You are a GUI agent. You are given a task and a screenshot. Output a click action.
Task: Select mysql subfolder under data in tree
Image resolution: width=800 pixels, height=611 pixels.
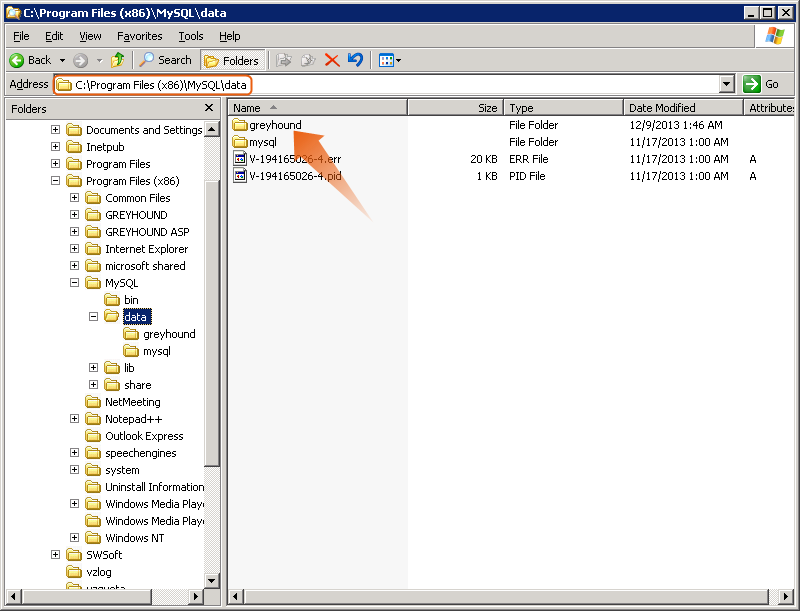(x=147, y=351)
